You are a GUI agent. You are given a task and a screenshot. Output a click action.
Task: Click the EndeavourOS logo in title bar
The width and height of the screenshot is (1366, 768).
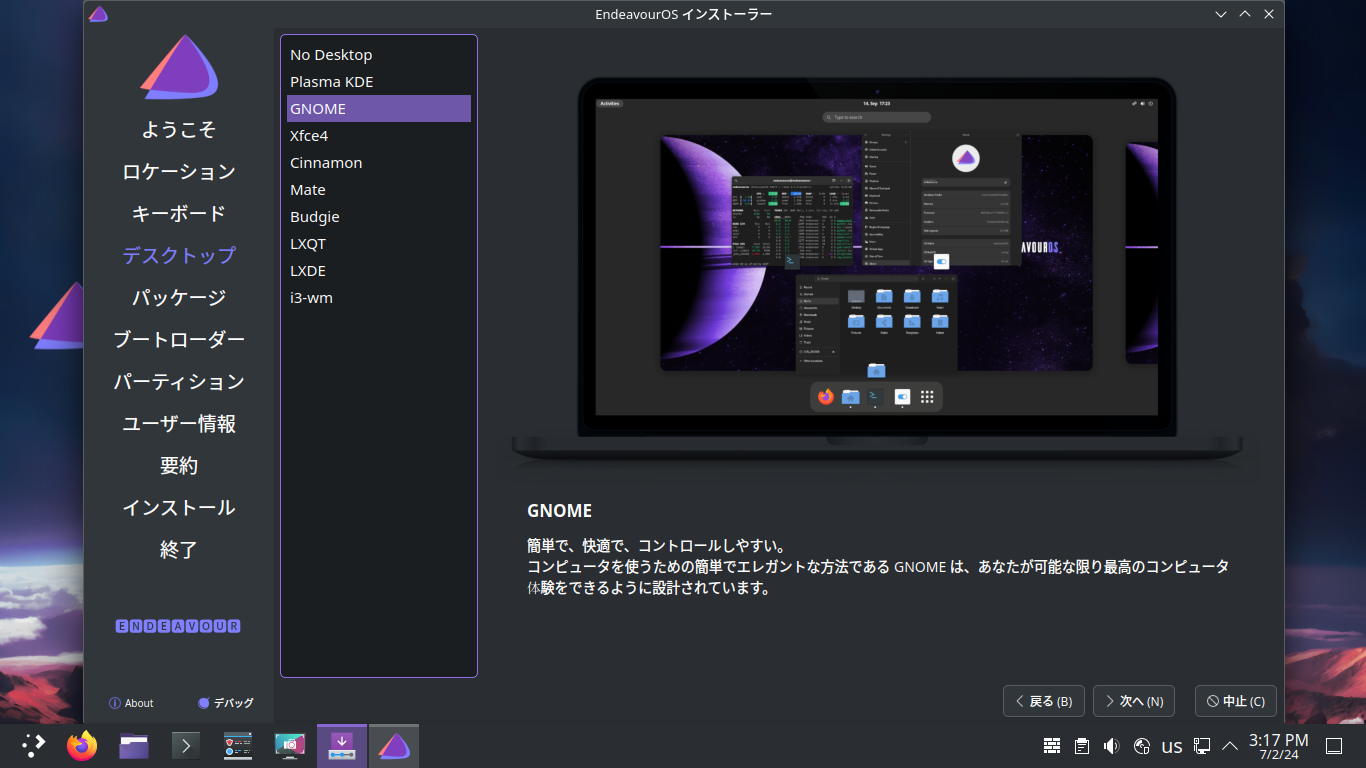coord(98,14)
